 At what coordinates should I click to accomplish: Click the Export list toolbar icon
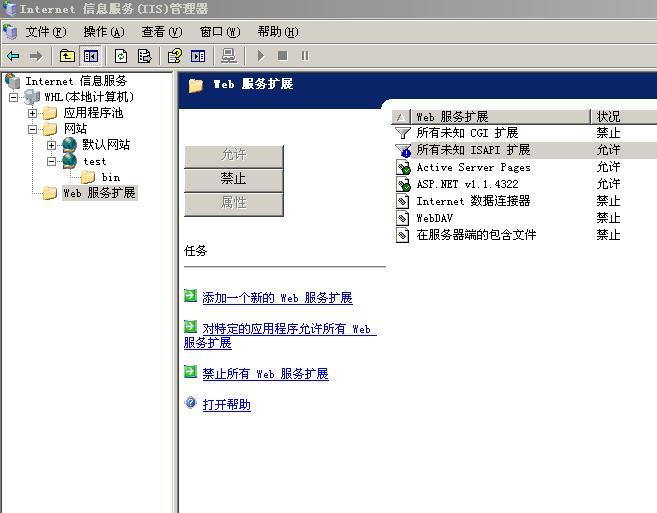pos(145,56)
